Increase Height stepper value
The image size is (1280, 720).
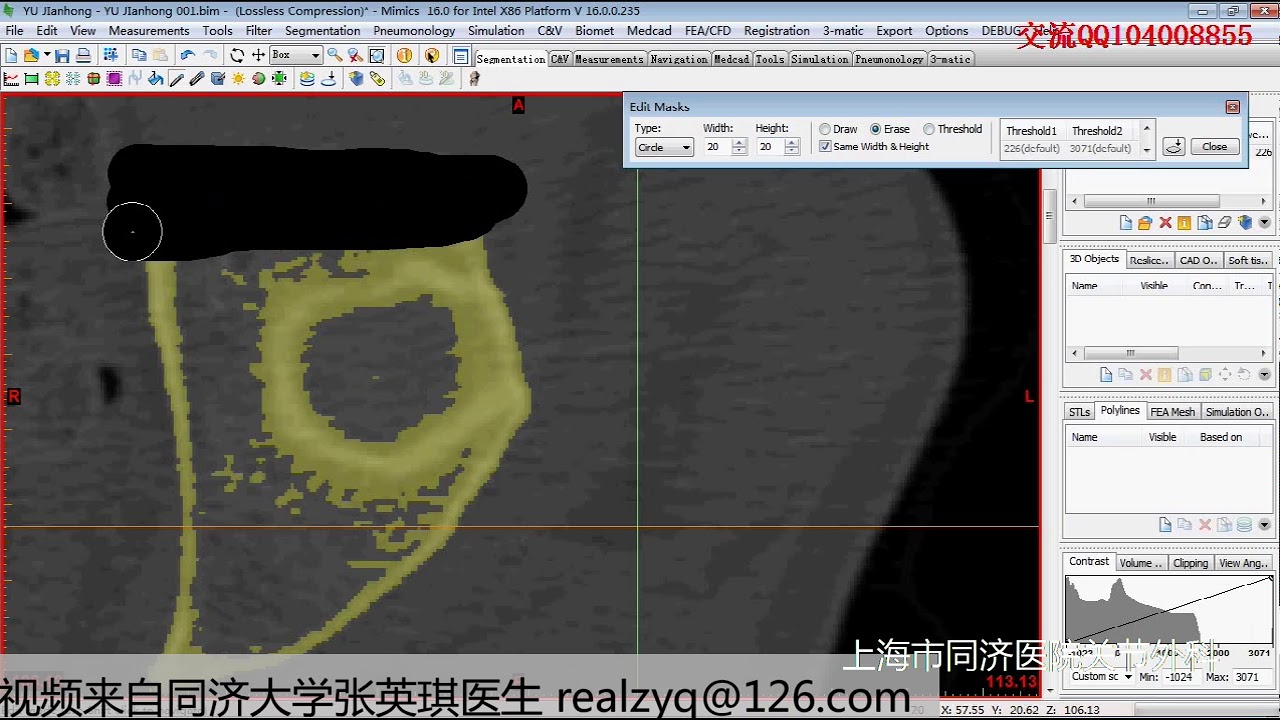[791, 143]
